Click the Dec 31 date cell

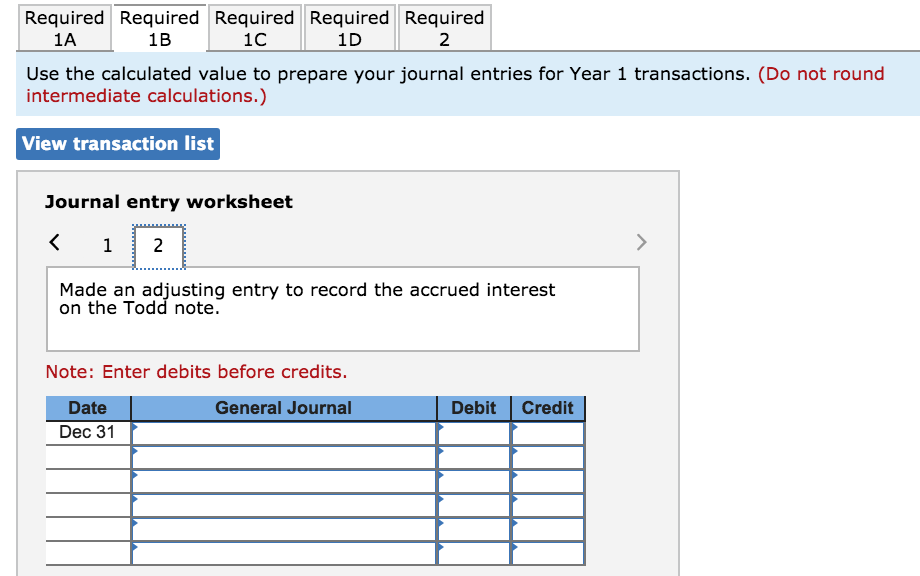click(86, 432)
